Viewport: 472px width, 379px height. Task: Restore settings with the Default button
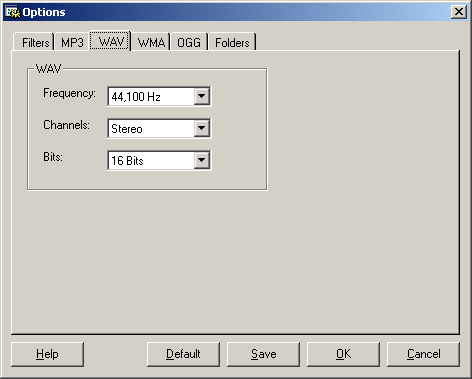click(183, 354)
